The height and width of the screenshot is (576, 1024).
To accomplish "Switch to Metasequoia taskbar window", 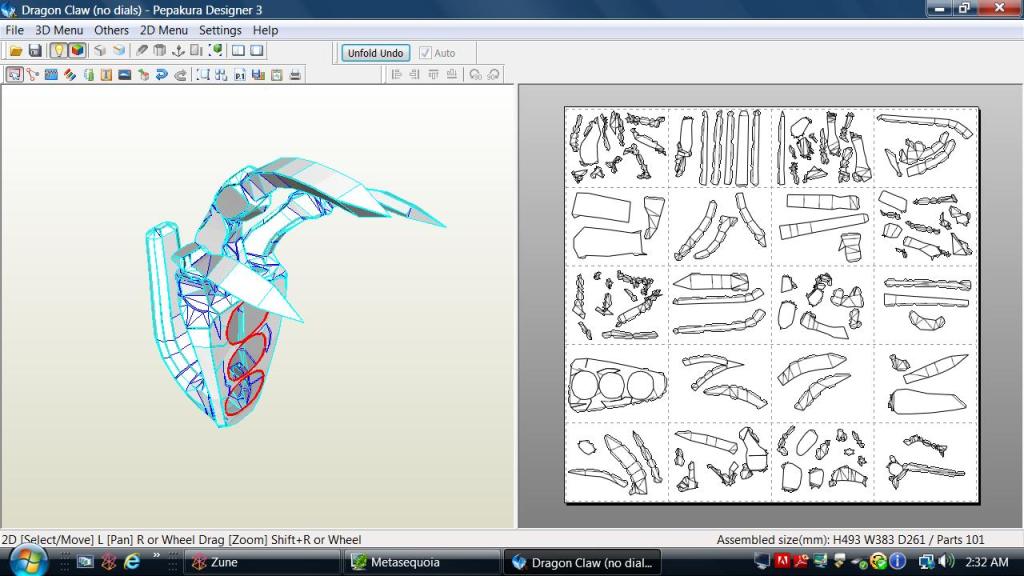I will pyautogui.click(x=421, y=562).
